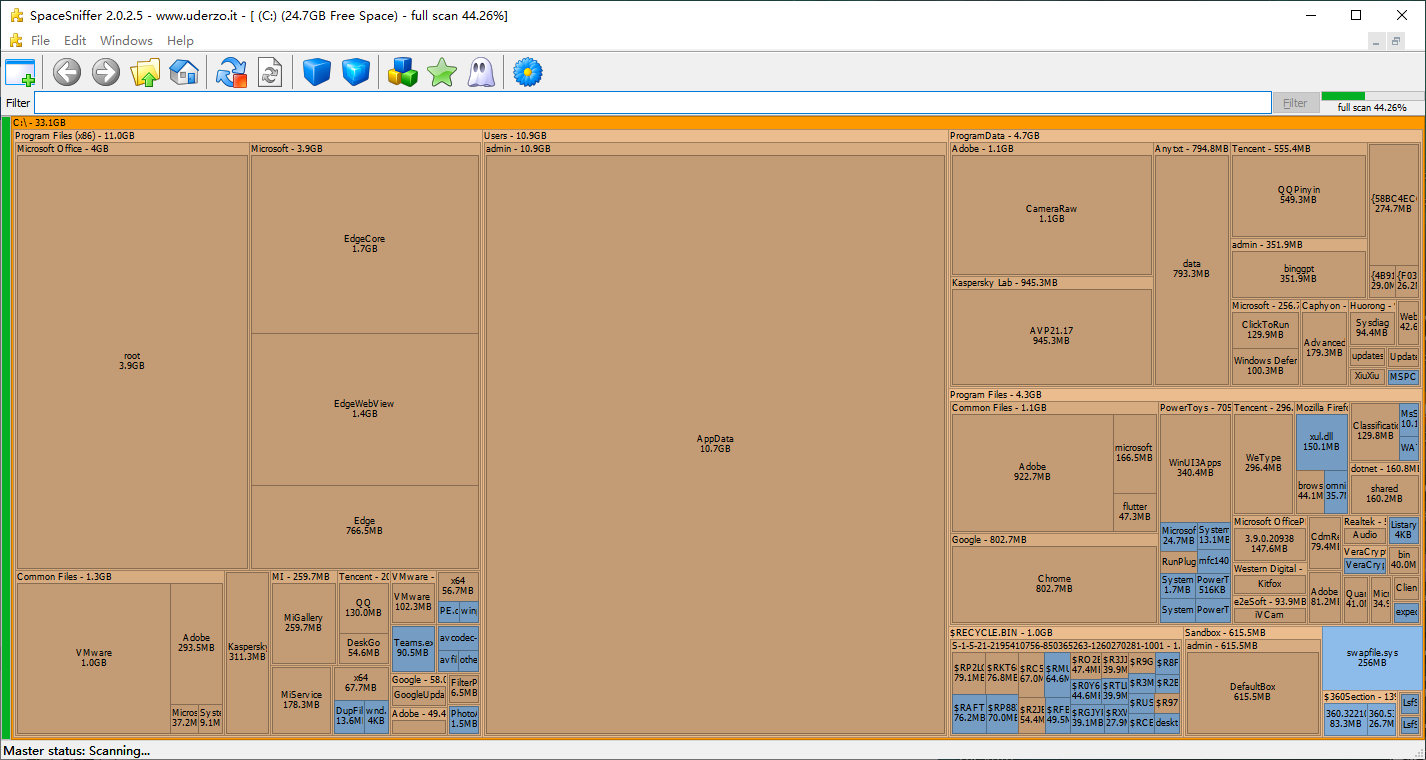Click the New View toolbar icon
This screenshot has height=760, width=1426.
pyautogui.click(x=20, y=72)
